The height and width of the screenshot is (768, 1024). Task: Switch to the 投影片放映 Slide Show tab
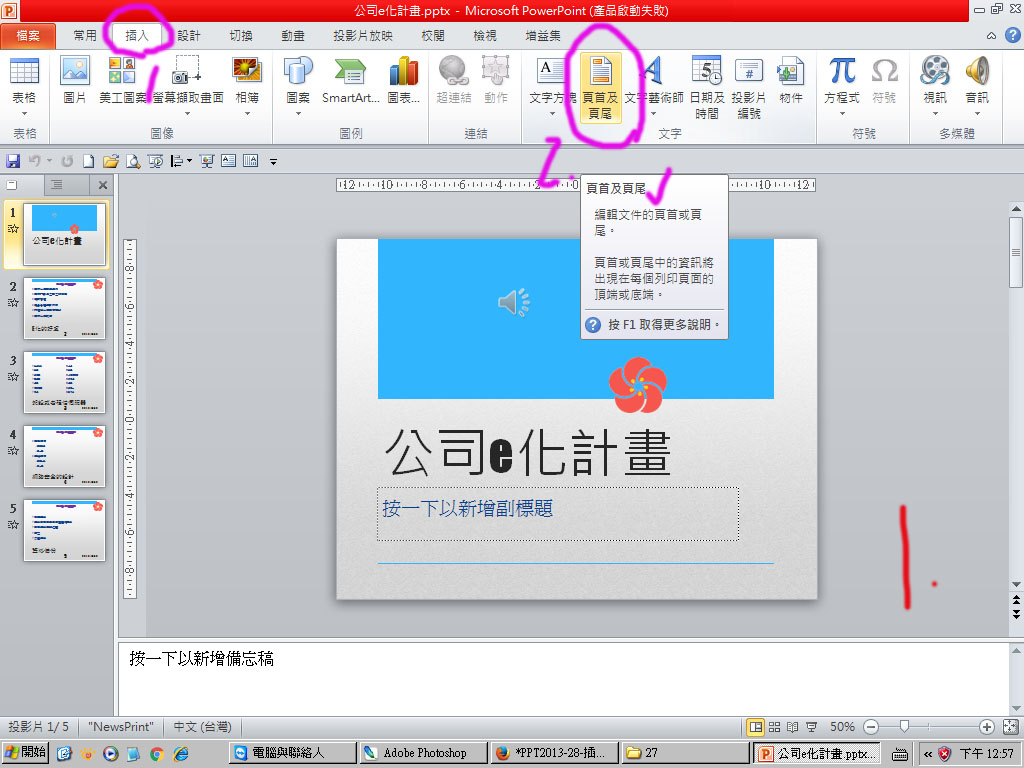(363, 35)
